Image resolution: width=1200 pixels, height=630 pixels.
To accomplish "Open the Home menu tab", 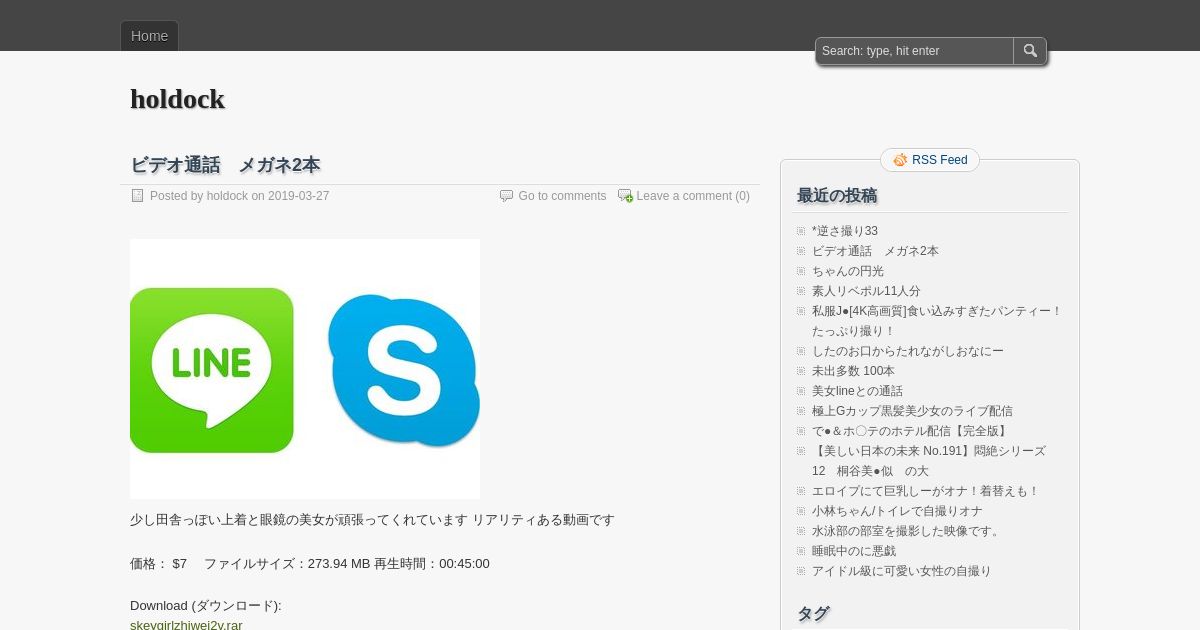I will [x=149, y=36].
